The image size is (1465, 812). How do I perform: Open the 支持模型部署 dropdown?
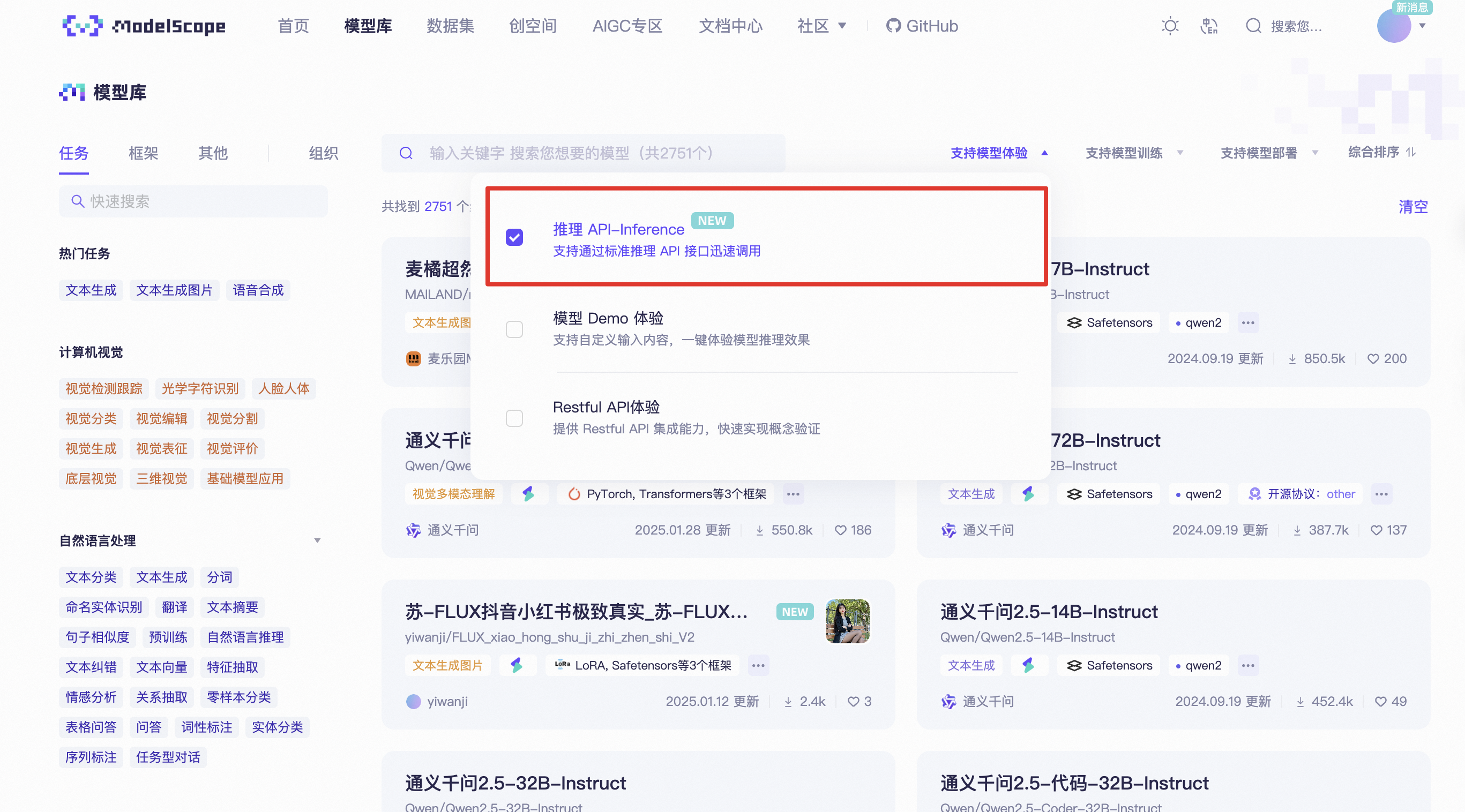(x=1269, y=153)
